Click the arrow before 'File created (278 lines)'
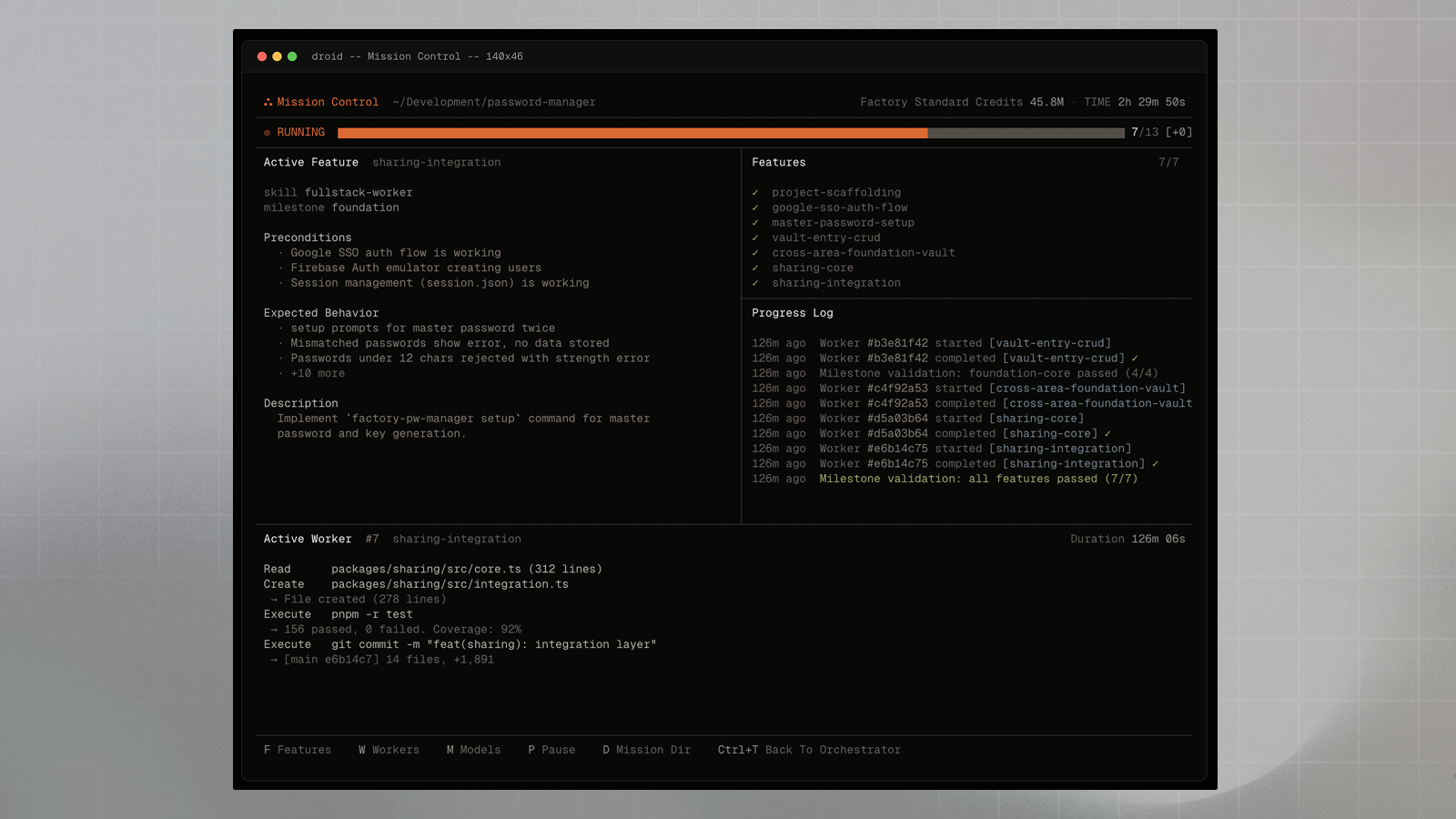The image size is (1456, 819). pyautogui.click(x=274, y=600)
